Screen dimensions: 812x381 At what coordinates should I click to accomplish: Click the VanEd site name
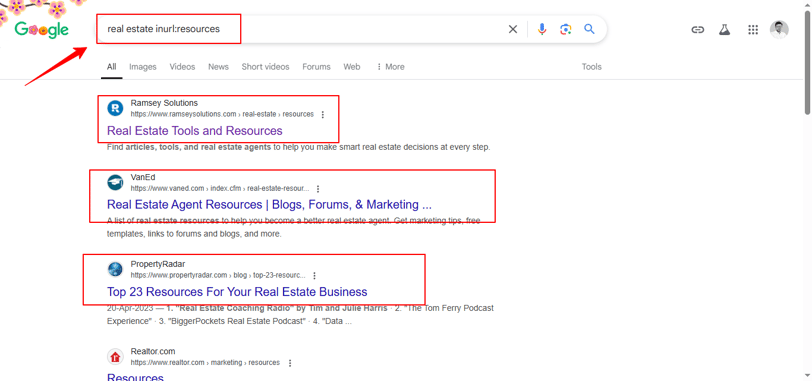pyautogui.click(x=143, y=178)
